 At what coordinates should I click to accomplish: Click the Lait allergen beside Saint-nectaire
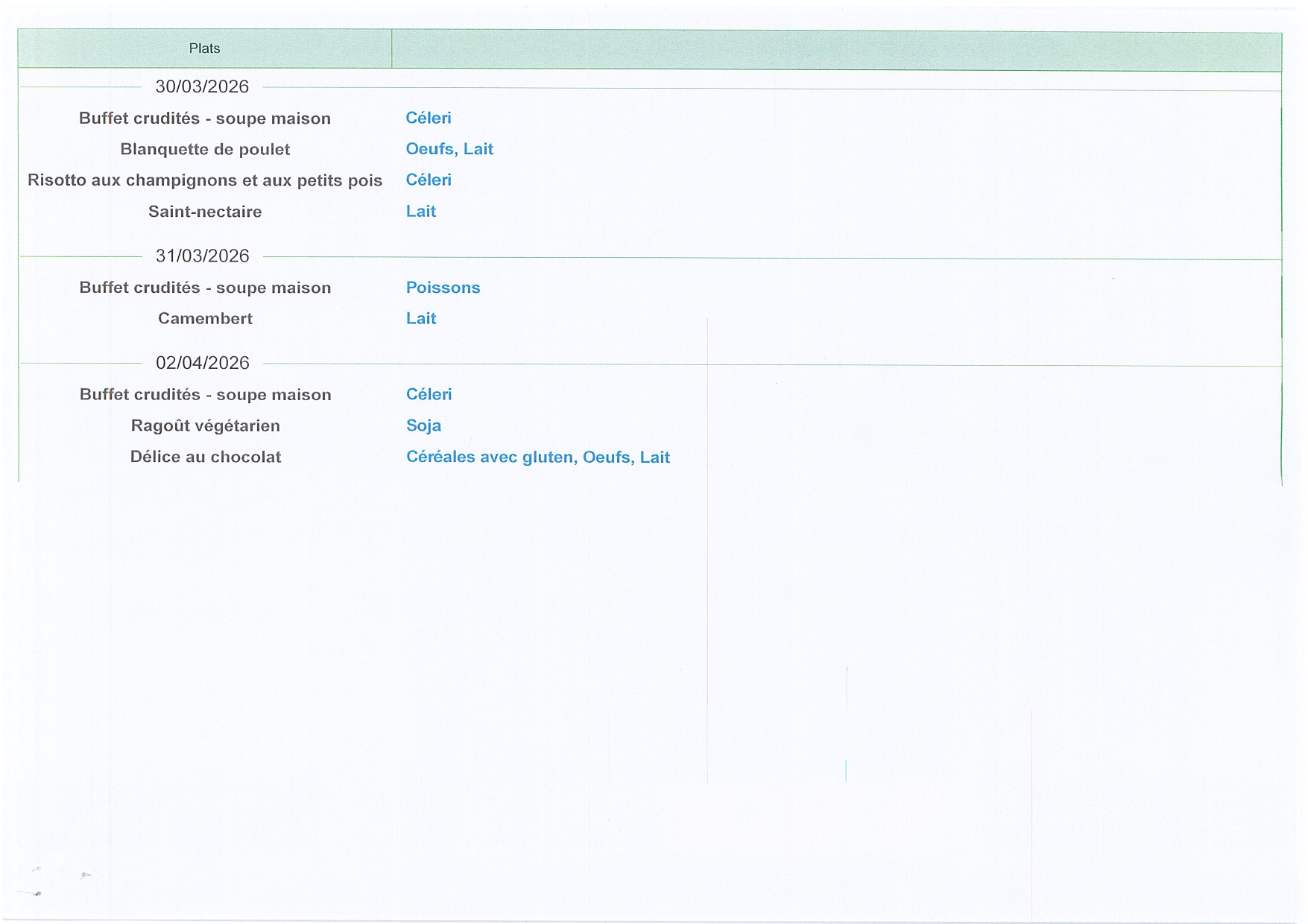coord(421,211)
